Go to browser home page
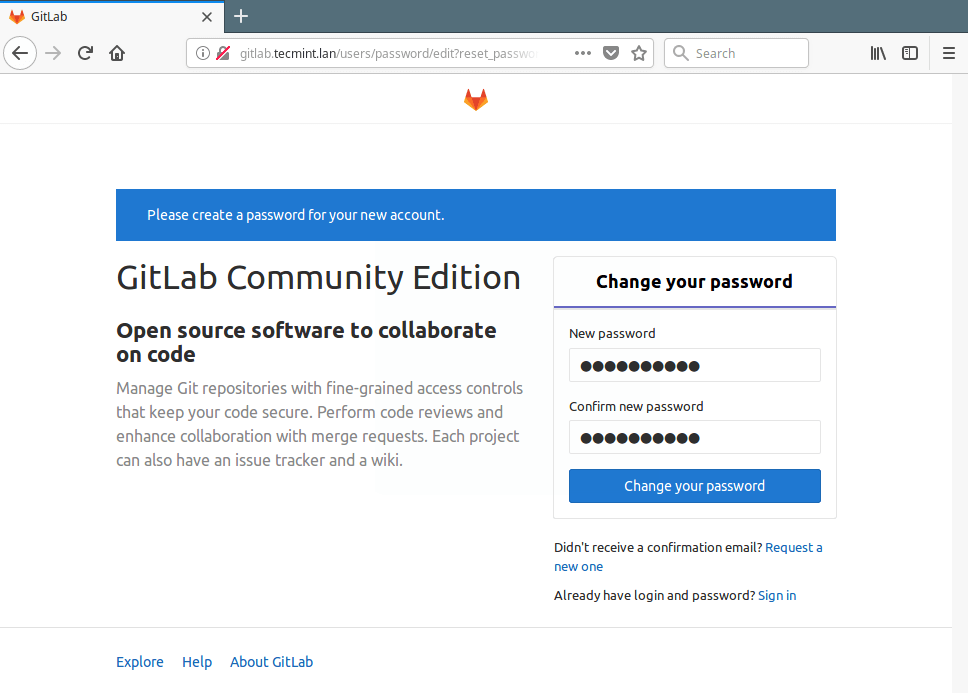 coord(117,53)
